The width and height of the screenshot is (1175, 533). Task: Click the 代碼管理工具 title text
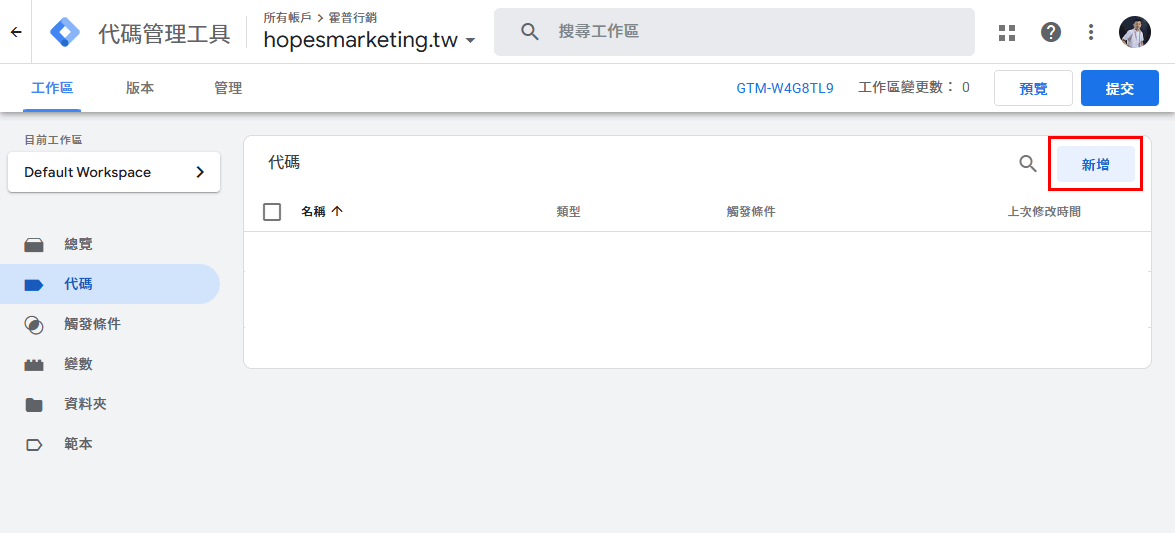pyautogui.click(x=164, y=34)
